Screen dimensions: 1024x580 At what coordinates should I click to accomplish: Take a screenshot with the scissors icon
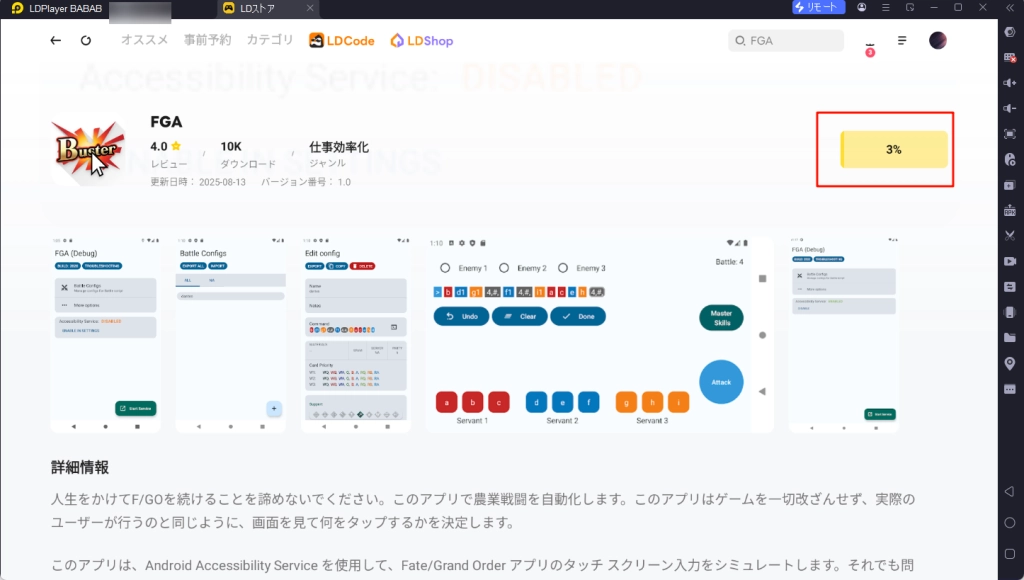pos(1010,235)
